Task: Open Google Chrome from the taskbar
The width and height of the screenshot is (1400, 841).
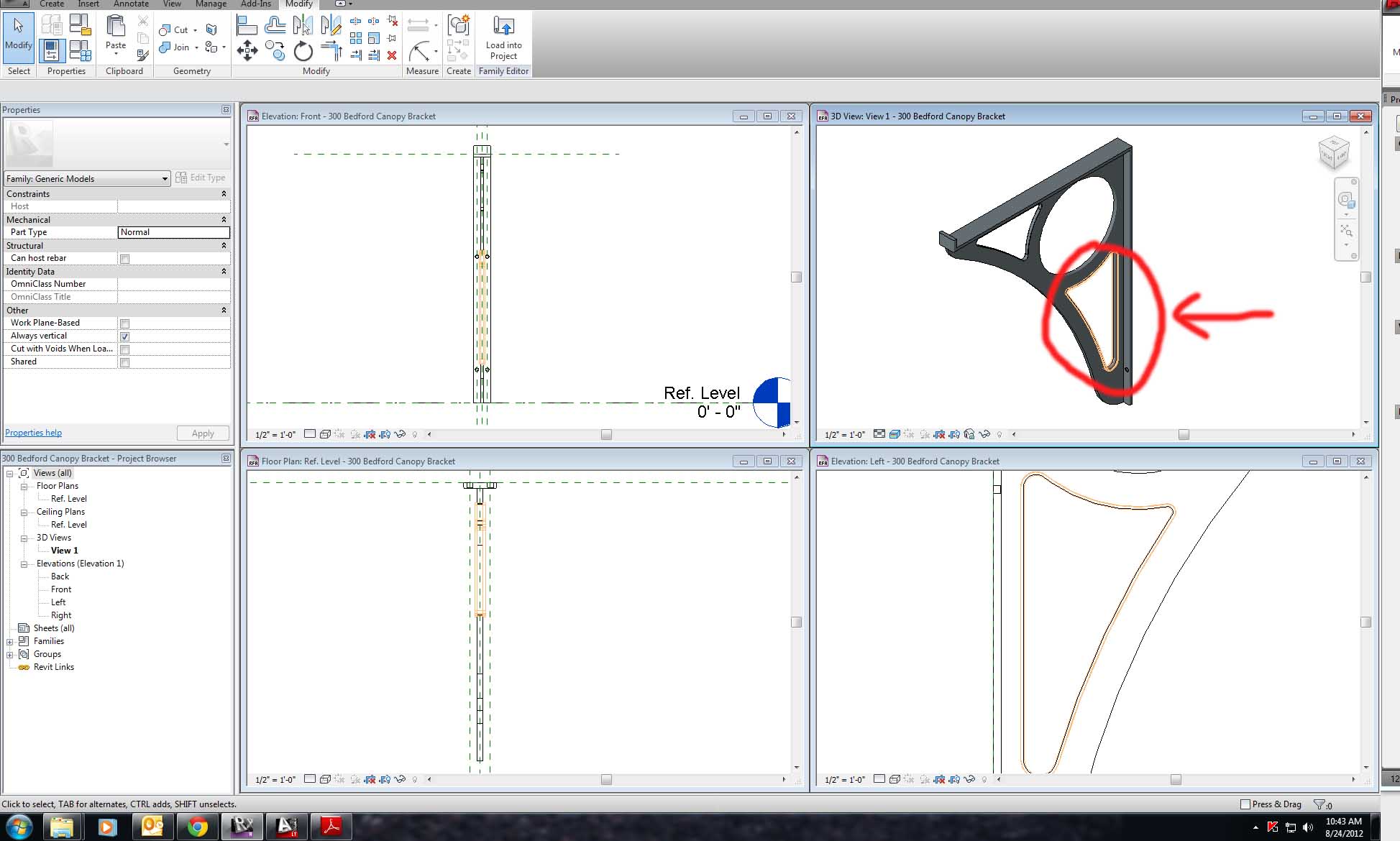Action: 197,827
